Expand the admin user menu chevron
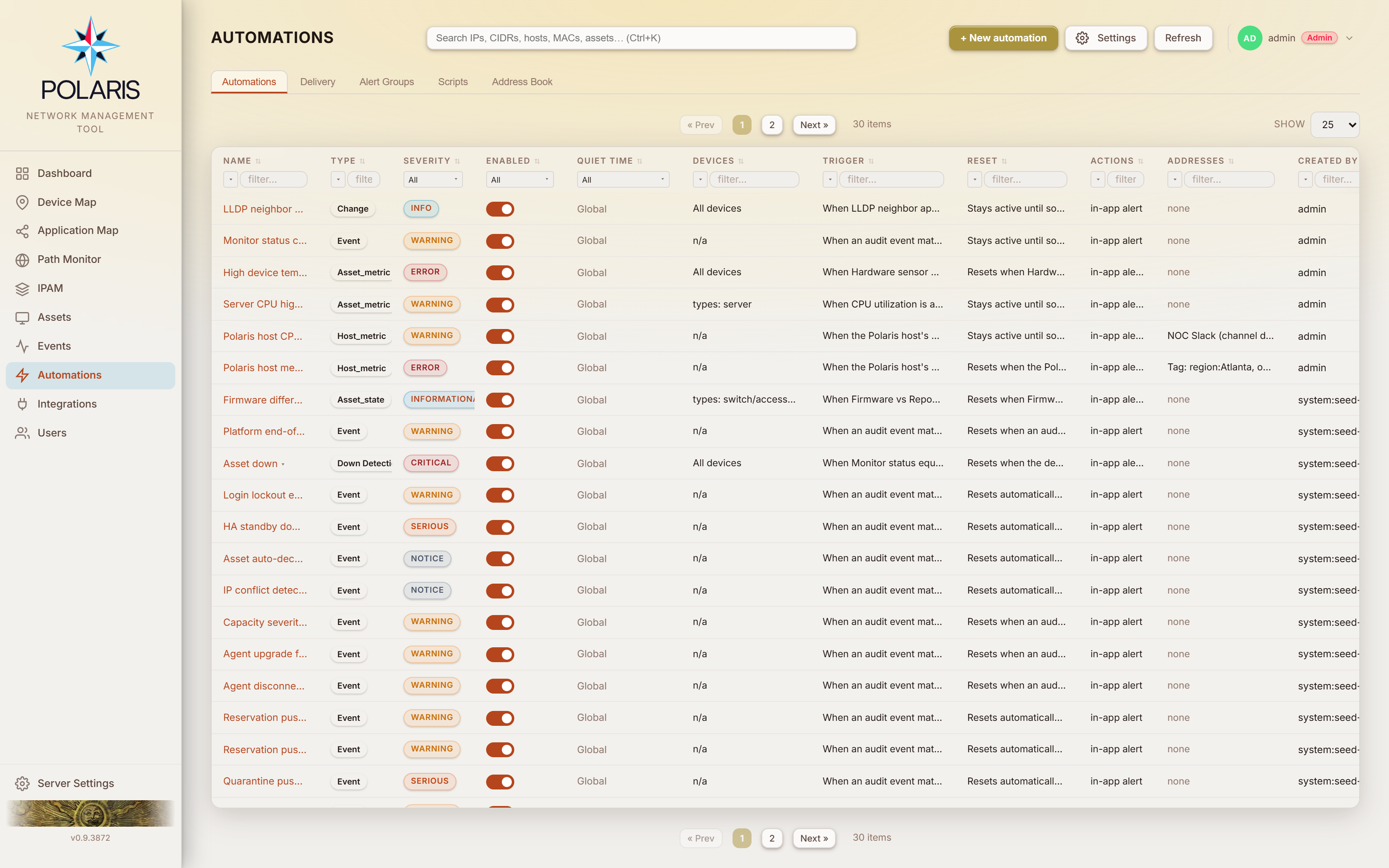 tap(1350, 38)
